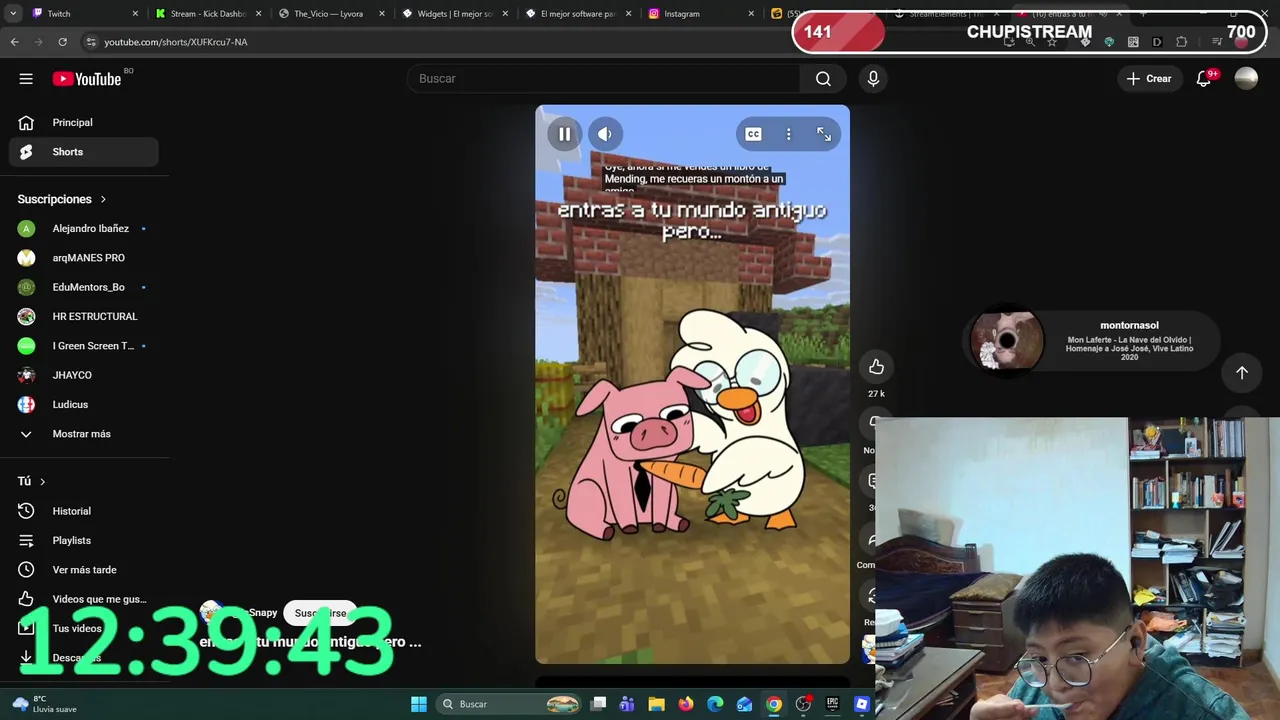Launch Microsoft Teams from taskbar

pyautogui.click(x=627, y=704)
